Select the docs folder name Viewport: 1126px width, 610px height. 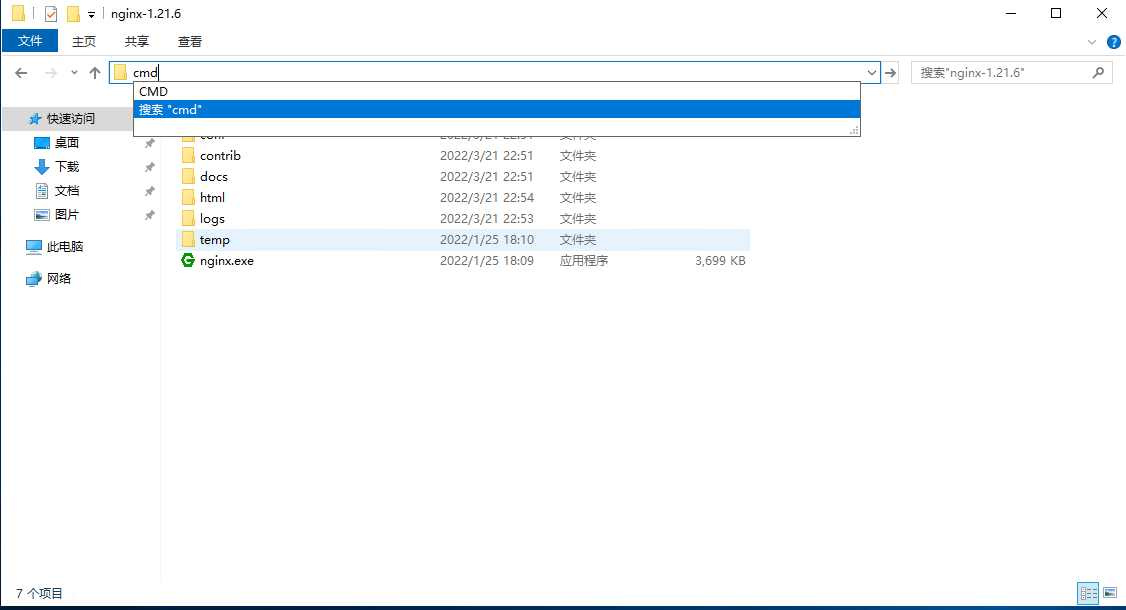pyautogui.click(x=214, y=176)
